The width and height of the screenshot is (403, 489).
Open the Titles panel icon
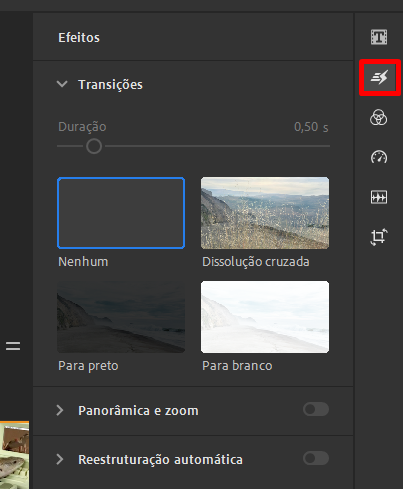379,37
